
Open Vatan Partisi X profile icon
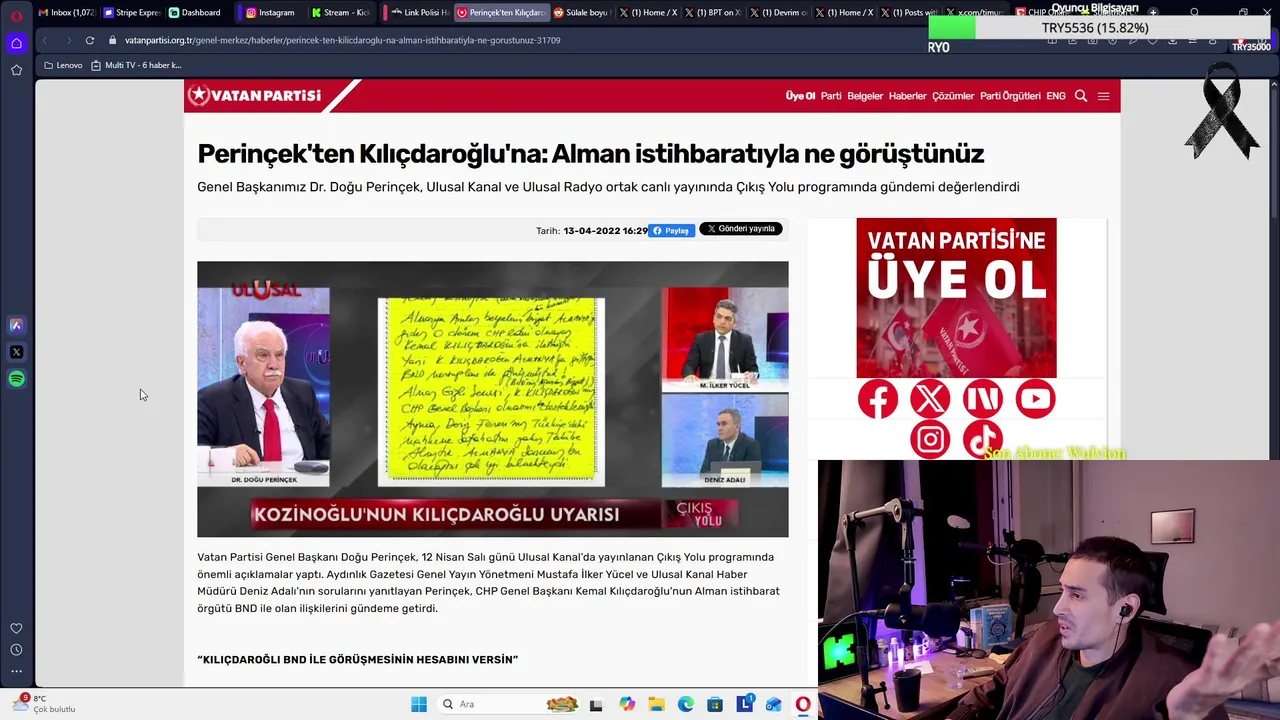pyautogui.click(x=930, y=399)
